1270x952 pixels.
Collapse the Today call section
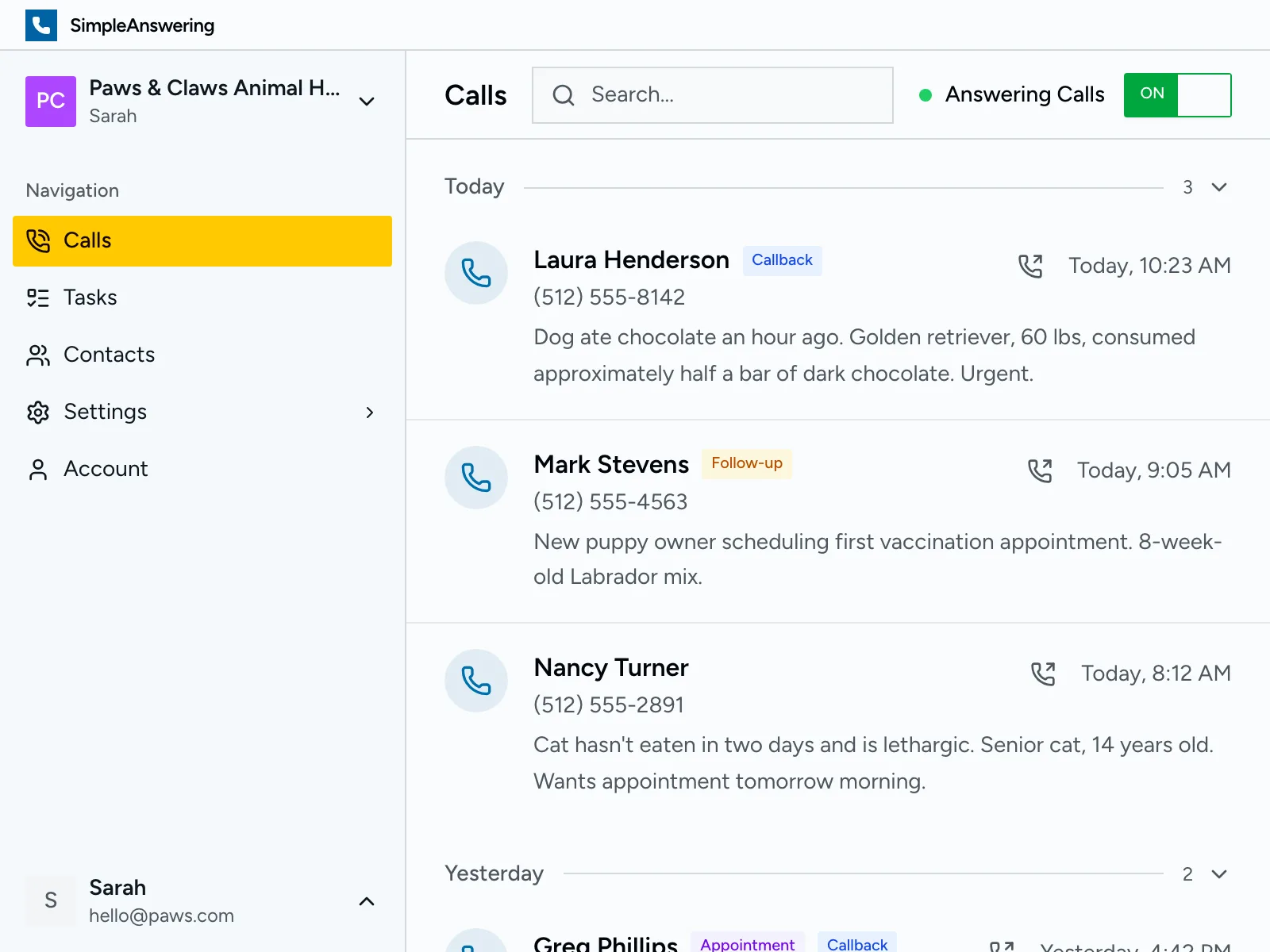point(1218,187)
